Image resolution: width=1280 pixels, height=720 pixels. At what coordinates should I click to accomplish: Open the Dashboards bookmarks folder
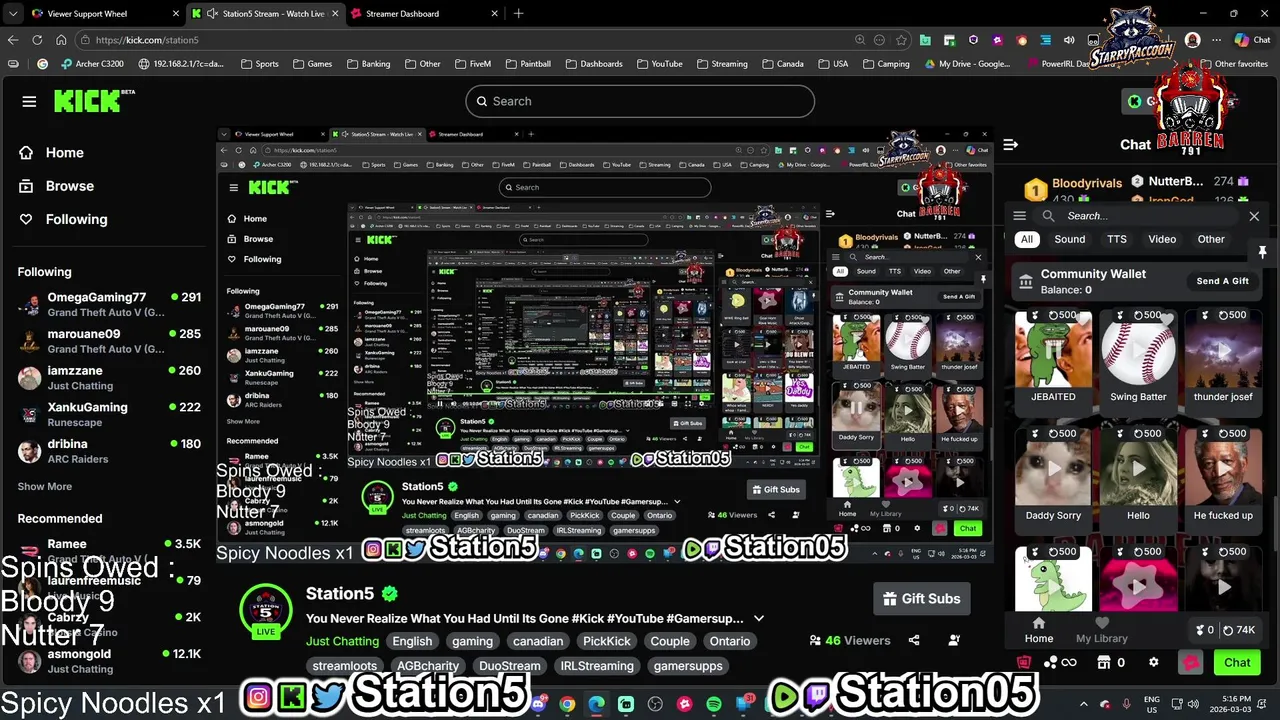pos(593,64)
